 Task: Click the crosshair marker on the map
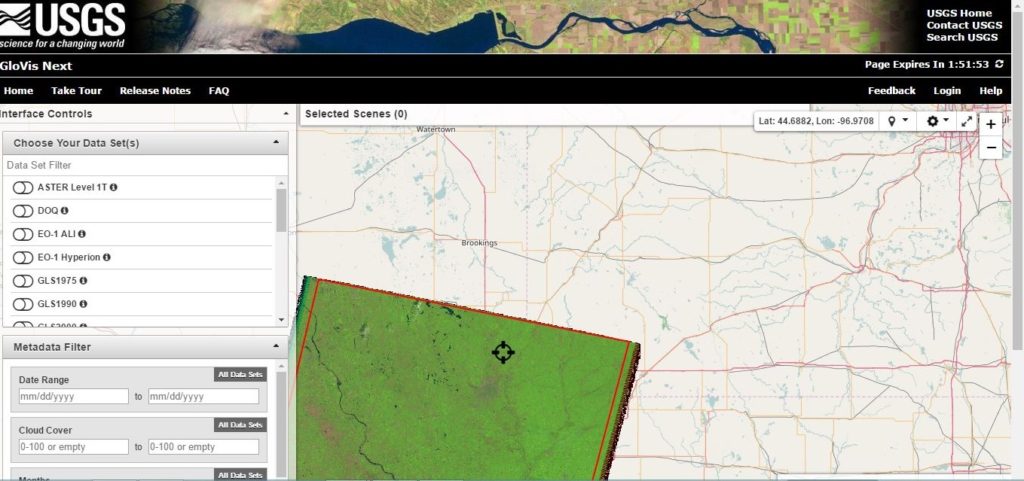click(503, 352)
